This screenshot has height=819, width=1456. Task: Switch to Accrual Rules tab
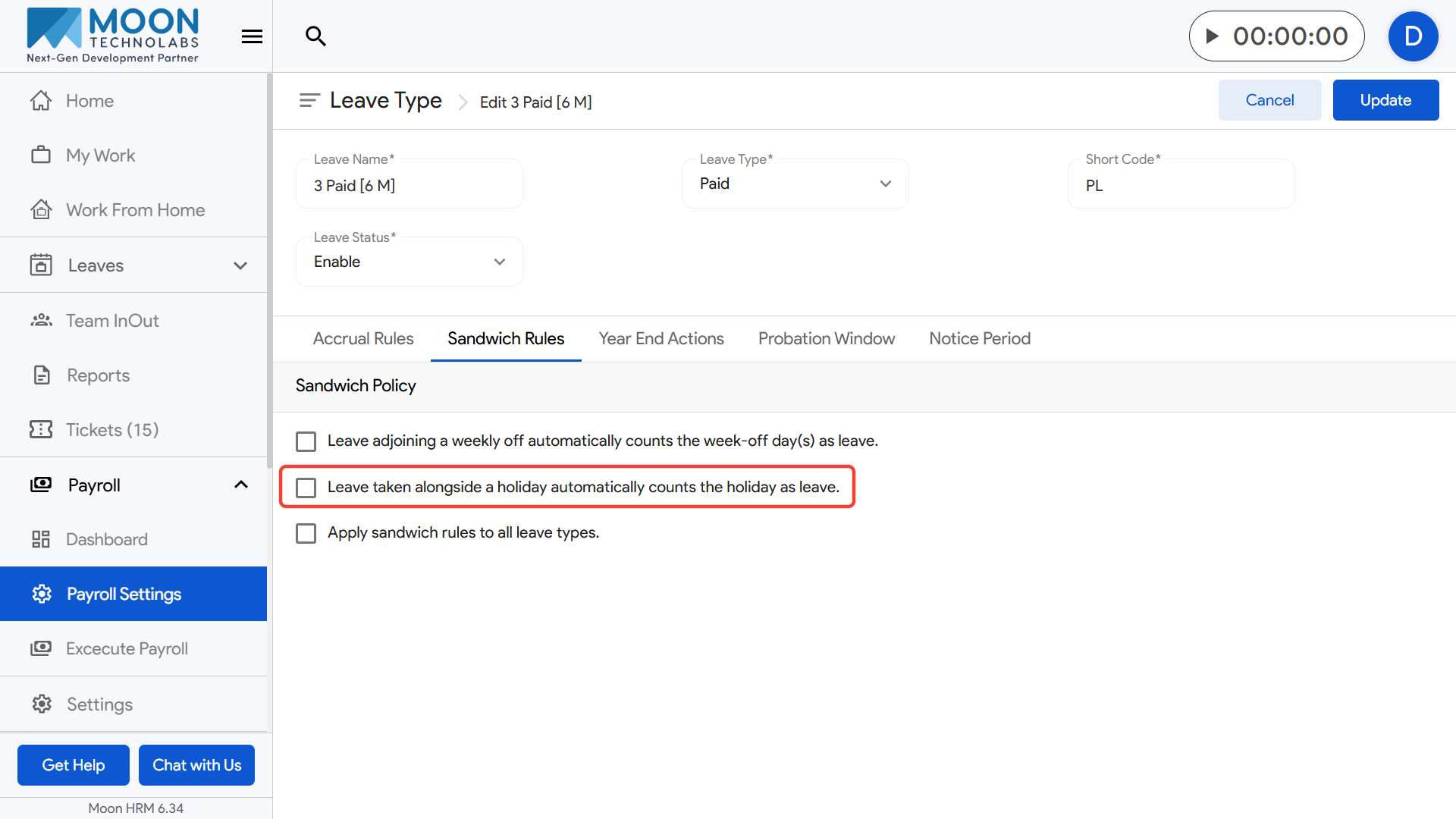tap(363, 339)
